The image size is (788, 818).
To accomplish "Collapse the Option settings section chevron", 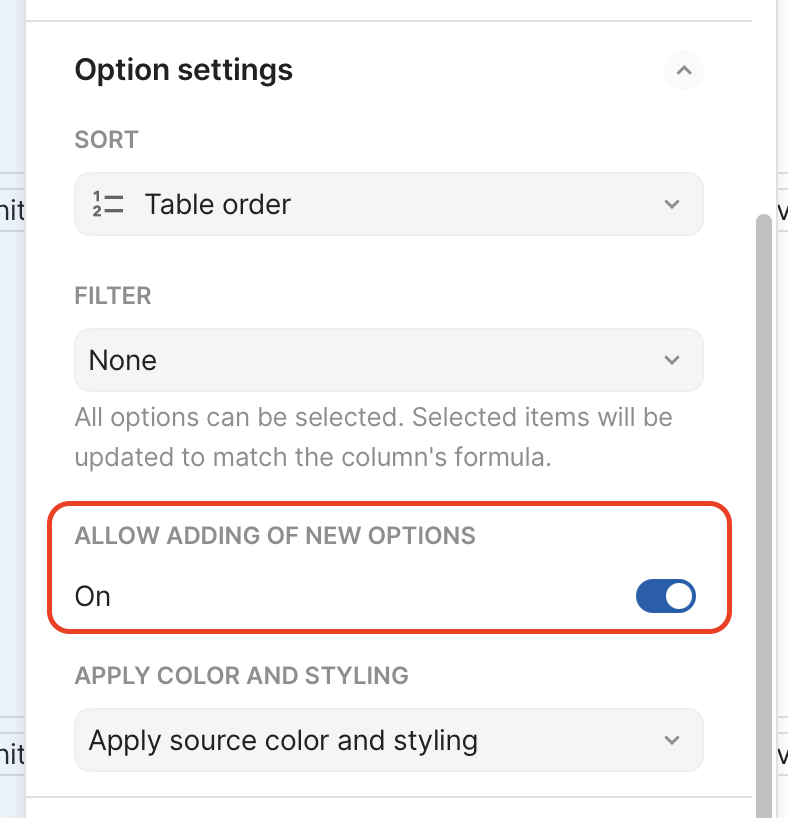I will pyautogui.click(x=684, y=70).
